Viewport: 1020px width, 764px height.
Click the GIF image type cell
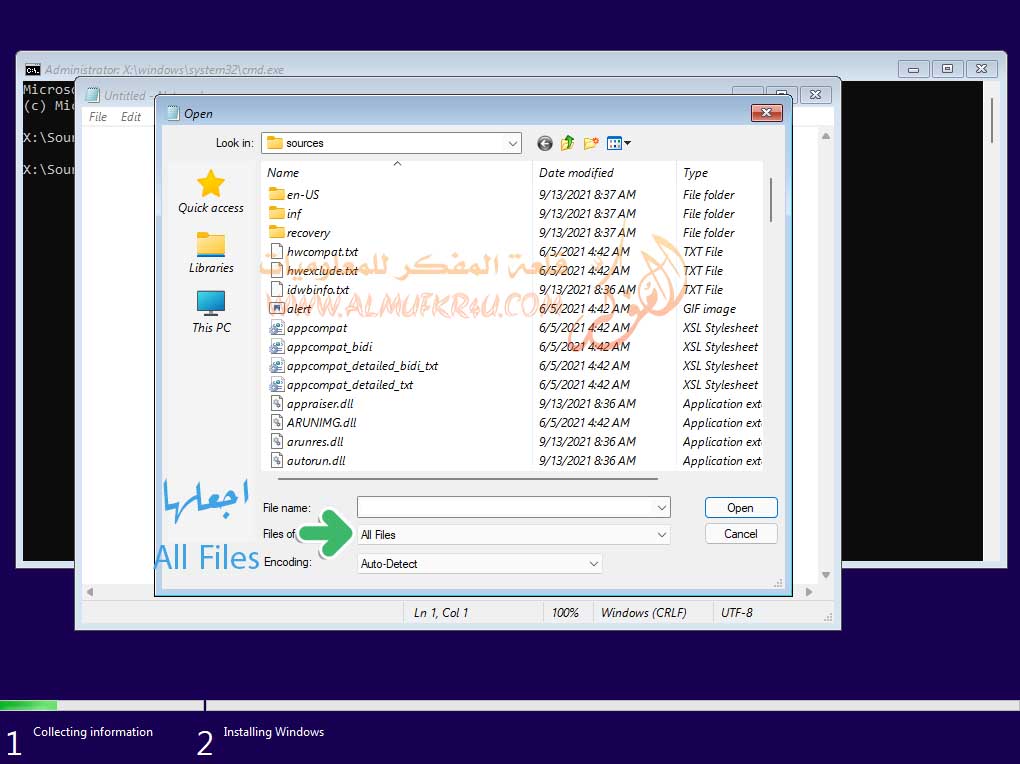tap(709, 308)
